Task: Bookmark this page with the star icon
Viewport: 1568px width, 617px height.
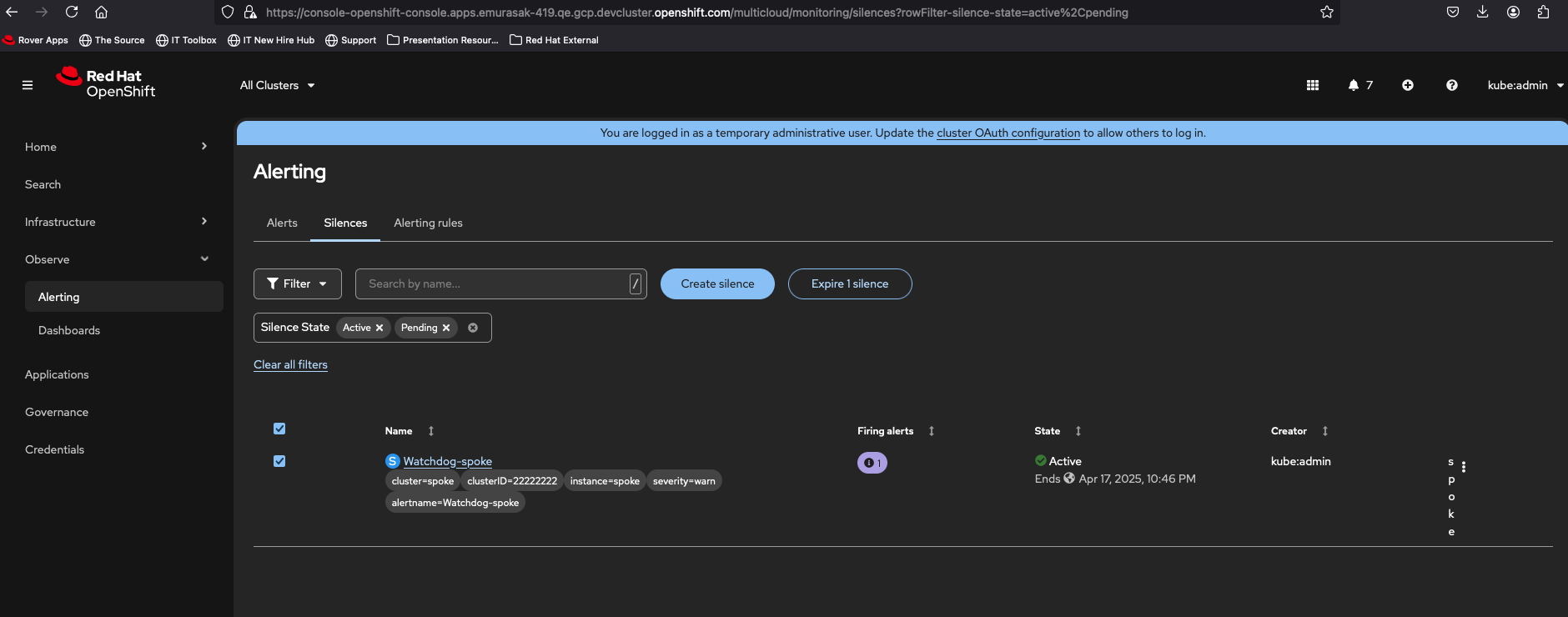Action: point(1327,12)
